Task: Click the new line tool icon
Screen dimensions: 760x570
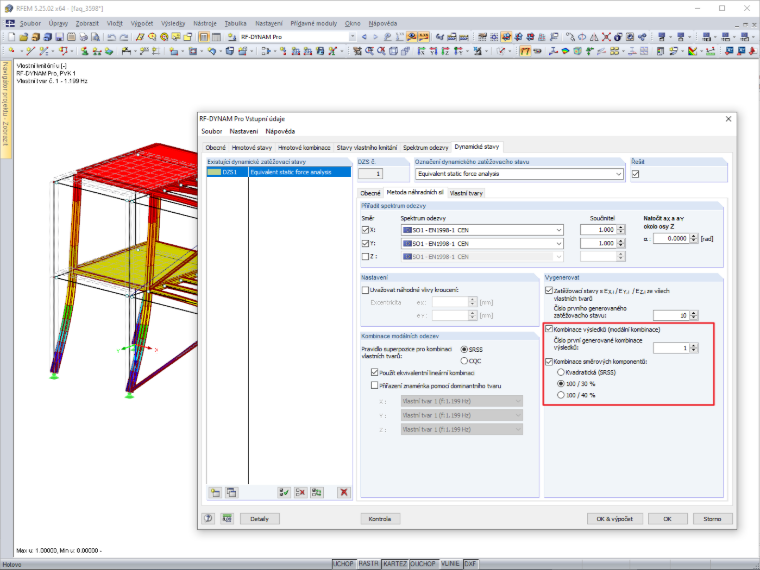Action: 30,51
